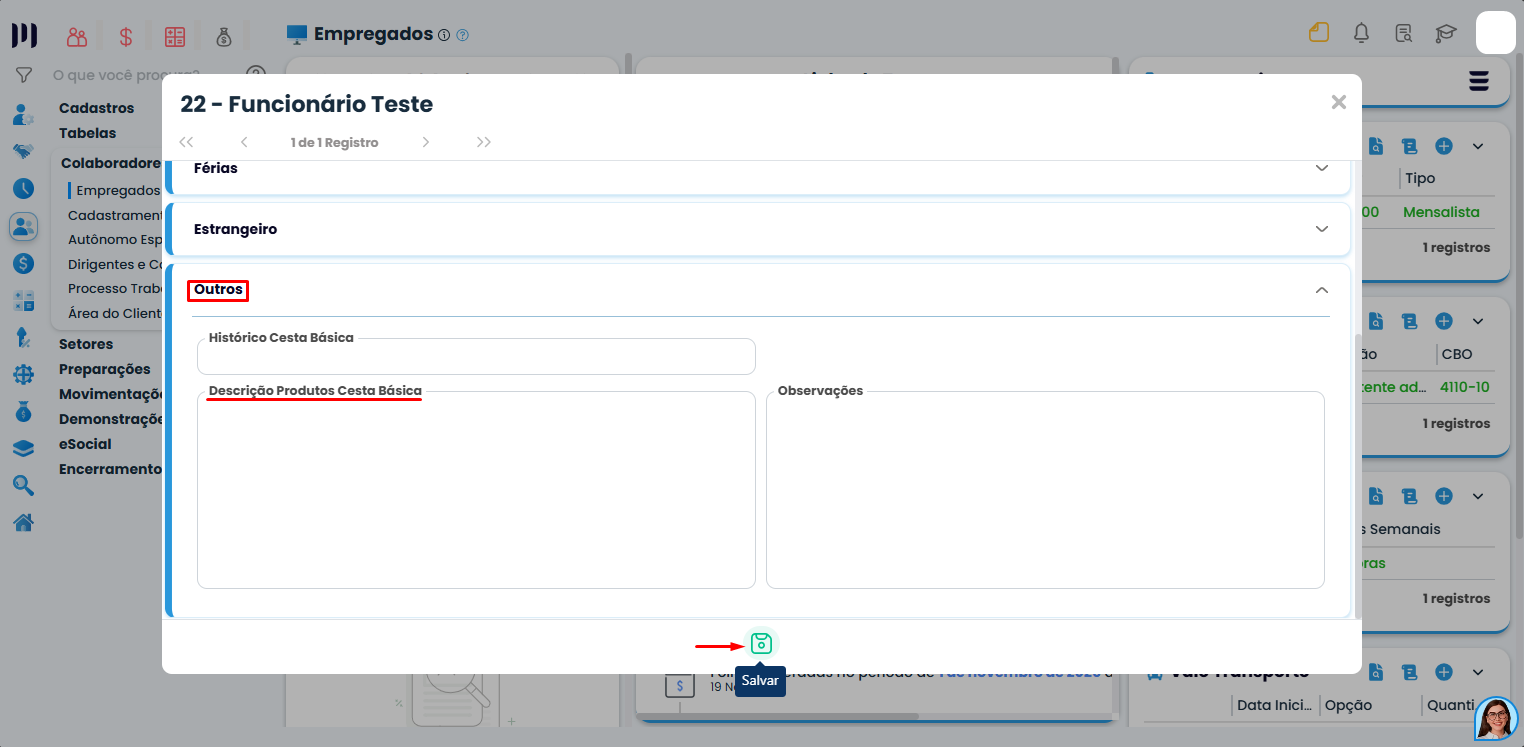Click the circular blue dollar icon in sidebar
Viewport: 1524px width, 747px height.
tap(23, 264)
